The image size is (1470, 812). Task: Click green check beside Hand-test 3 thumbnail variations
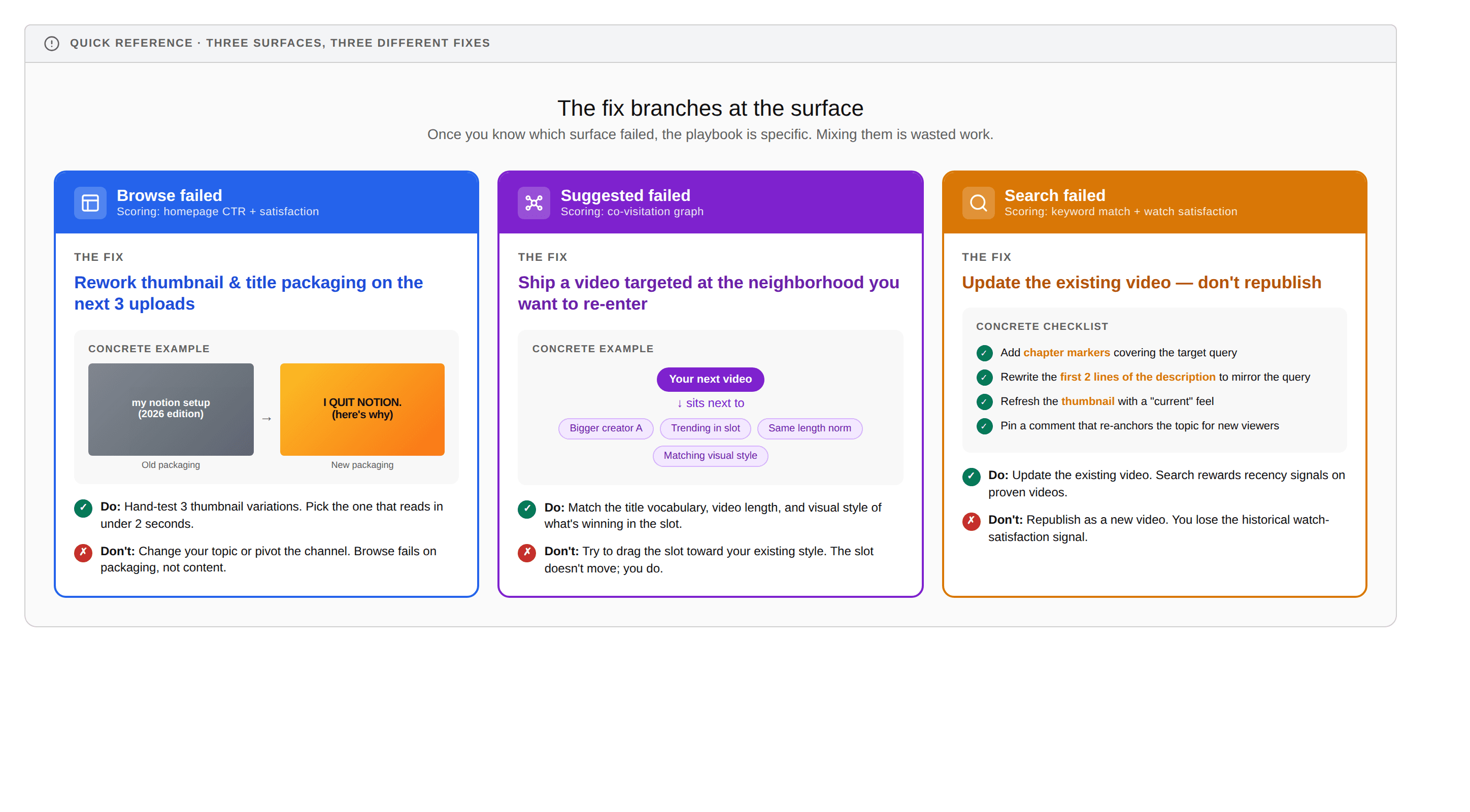pos(83,508)
